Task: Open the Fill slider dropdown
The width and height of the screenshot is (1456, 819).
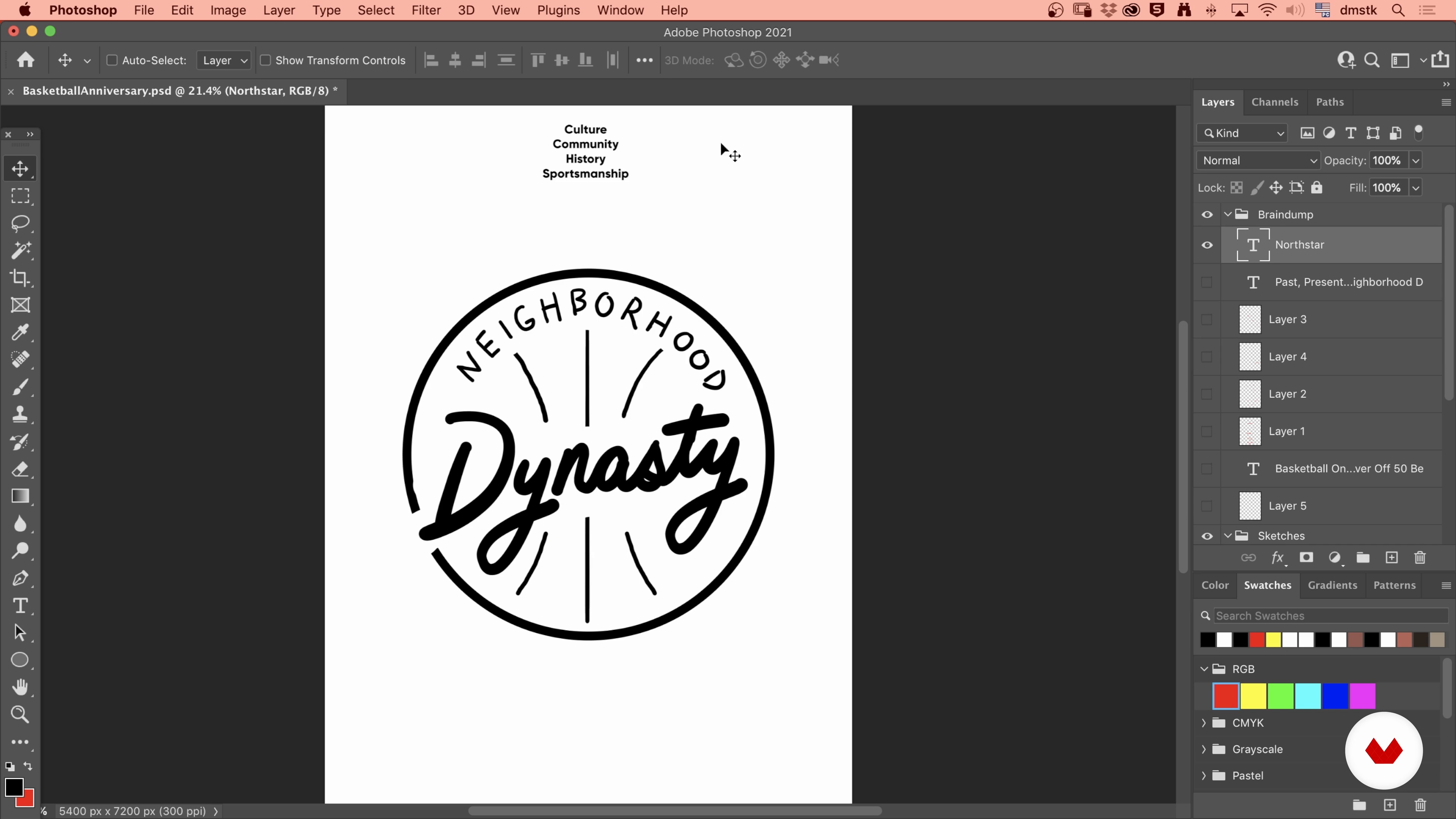Action: tap(1416, 188)
